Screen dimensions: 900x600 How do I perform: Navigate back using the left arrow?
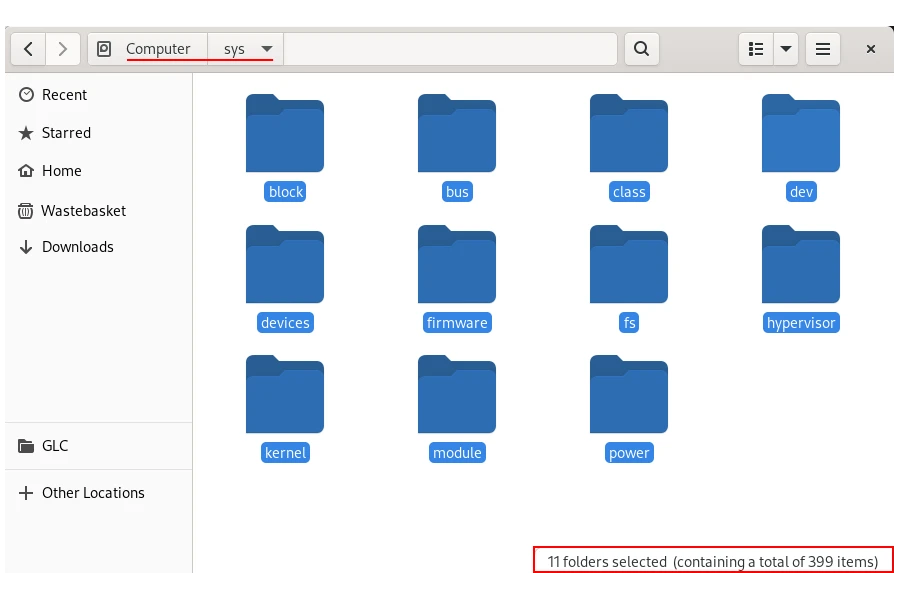[x=28, y=48]
